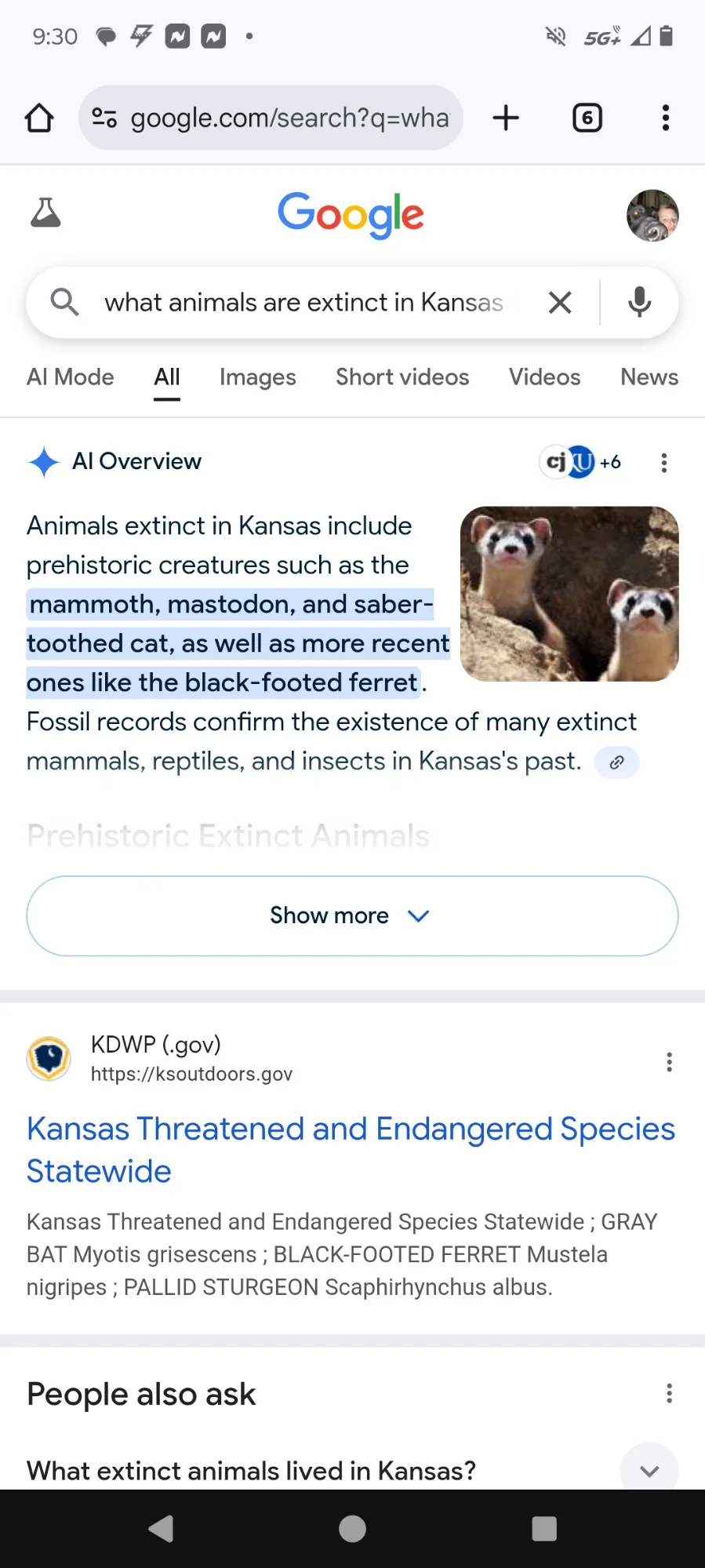Screen dimensions: 705x1568
Task: Expand AI Overview with Show more
Action: point(352,915)
